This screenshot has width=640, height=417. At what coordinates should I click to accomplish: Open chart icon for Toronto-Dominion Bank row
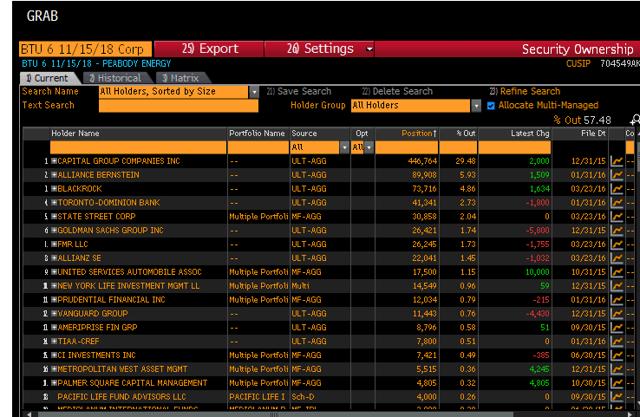click(x=617, y=203)
